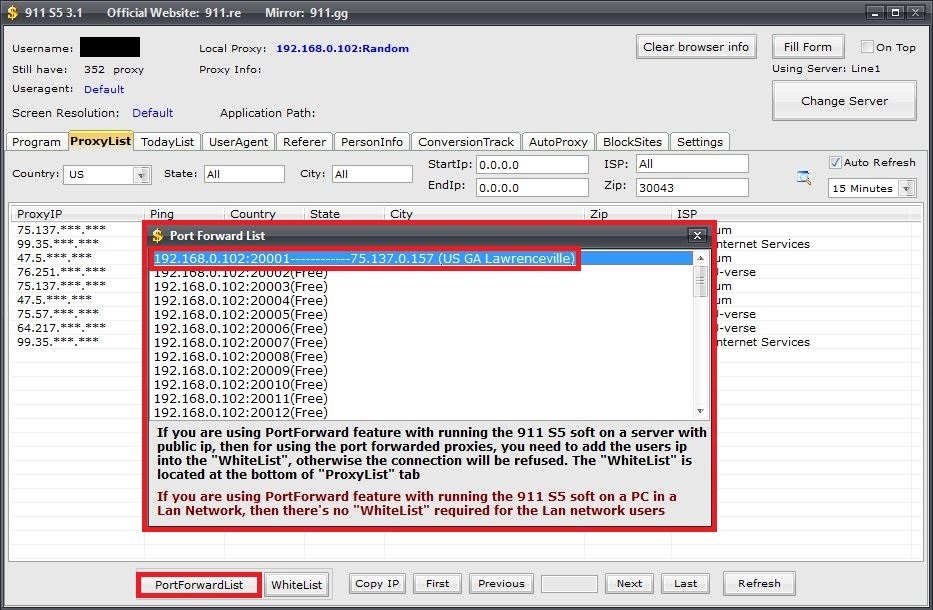Image resolution: width=933 pixels, height=610 pixels.
Task: Click the Zip field containing 30043
Action: click(x=692, y=187)
